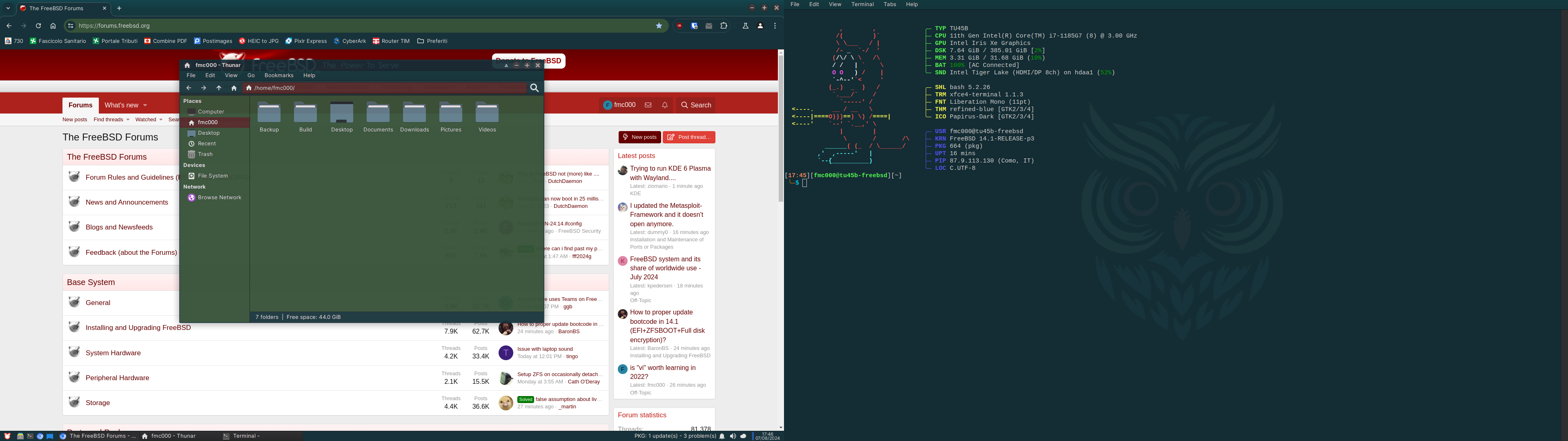This screenshot has width=1568, height=441.
Task: Open the terminal's Terminal menu
Action: 862,4
